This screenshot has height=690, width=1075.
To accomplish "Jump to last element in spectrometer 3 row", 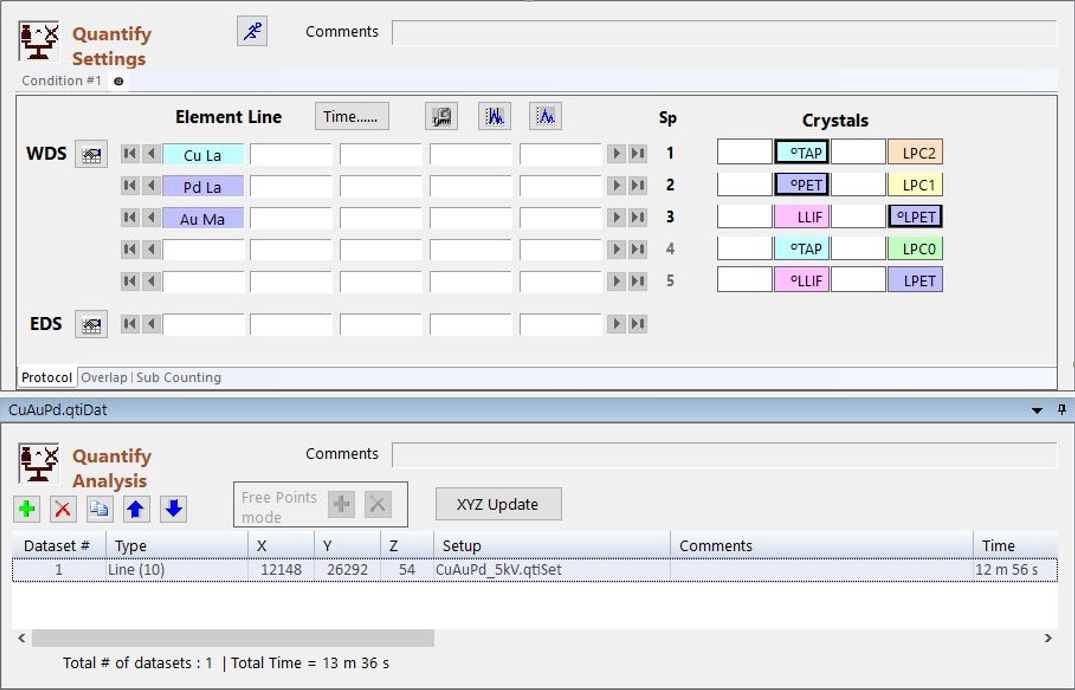I will tap(638, 218).
